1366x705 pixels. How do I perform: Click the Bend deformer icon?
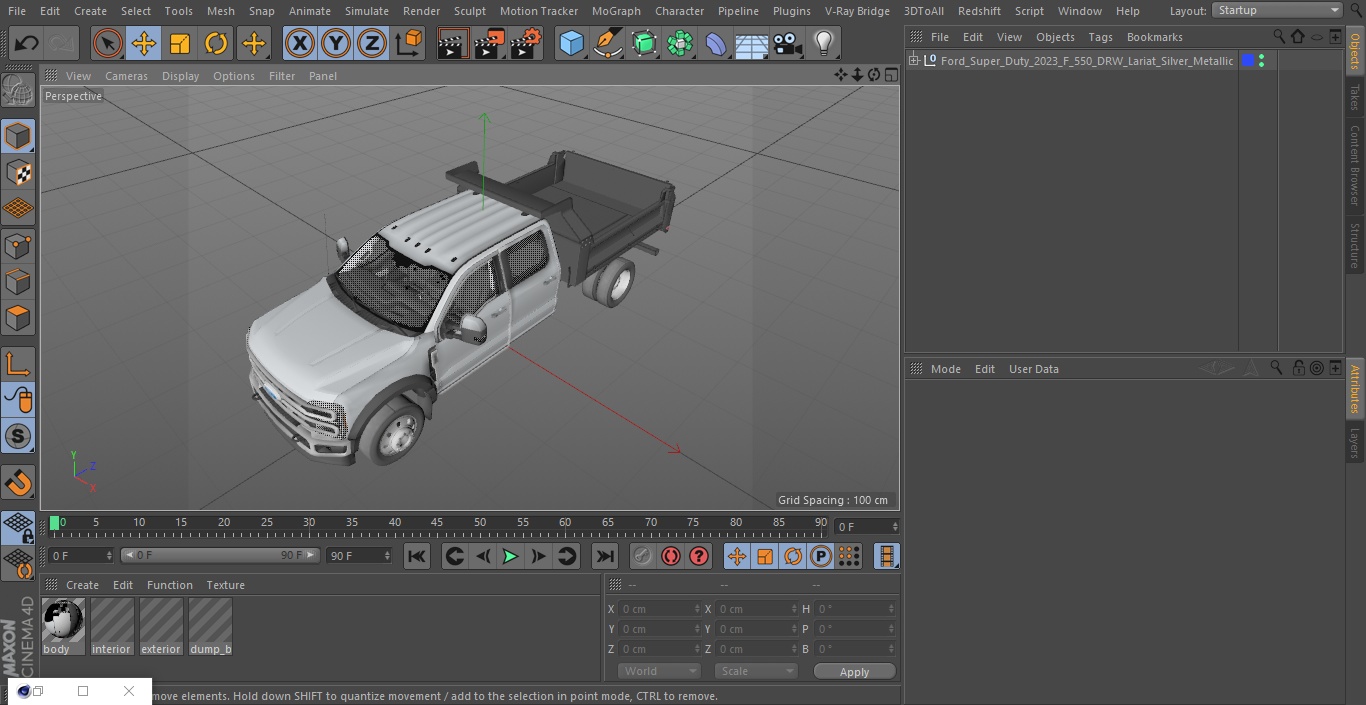pos(716,43)
